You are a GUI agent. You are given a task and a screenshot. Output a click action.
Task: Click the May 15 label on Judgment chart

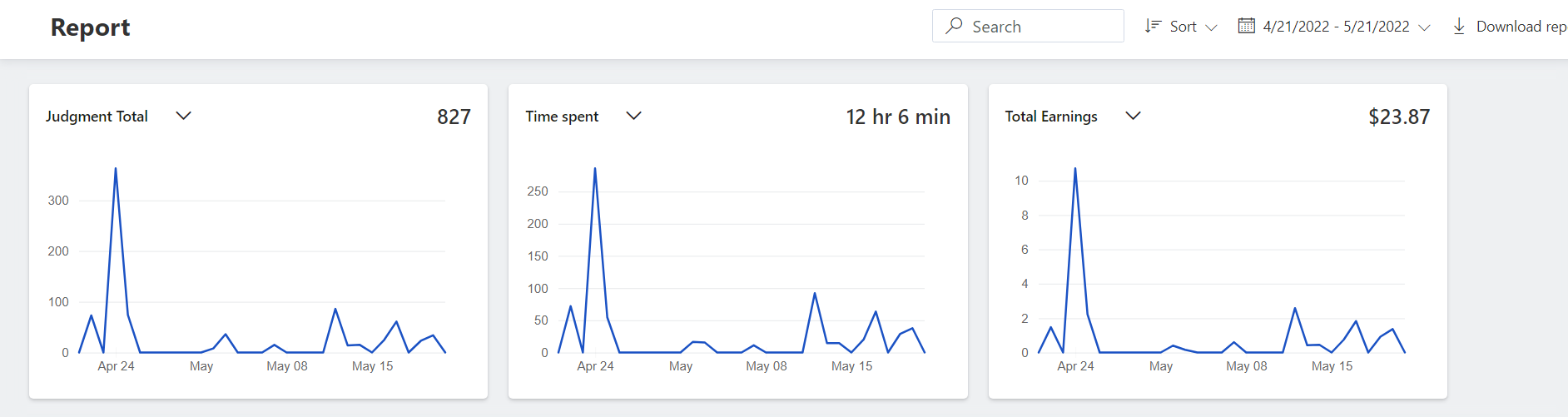coord(372,366)
